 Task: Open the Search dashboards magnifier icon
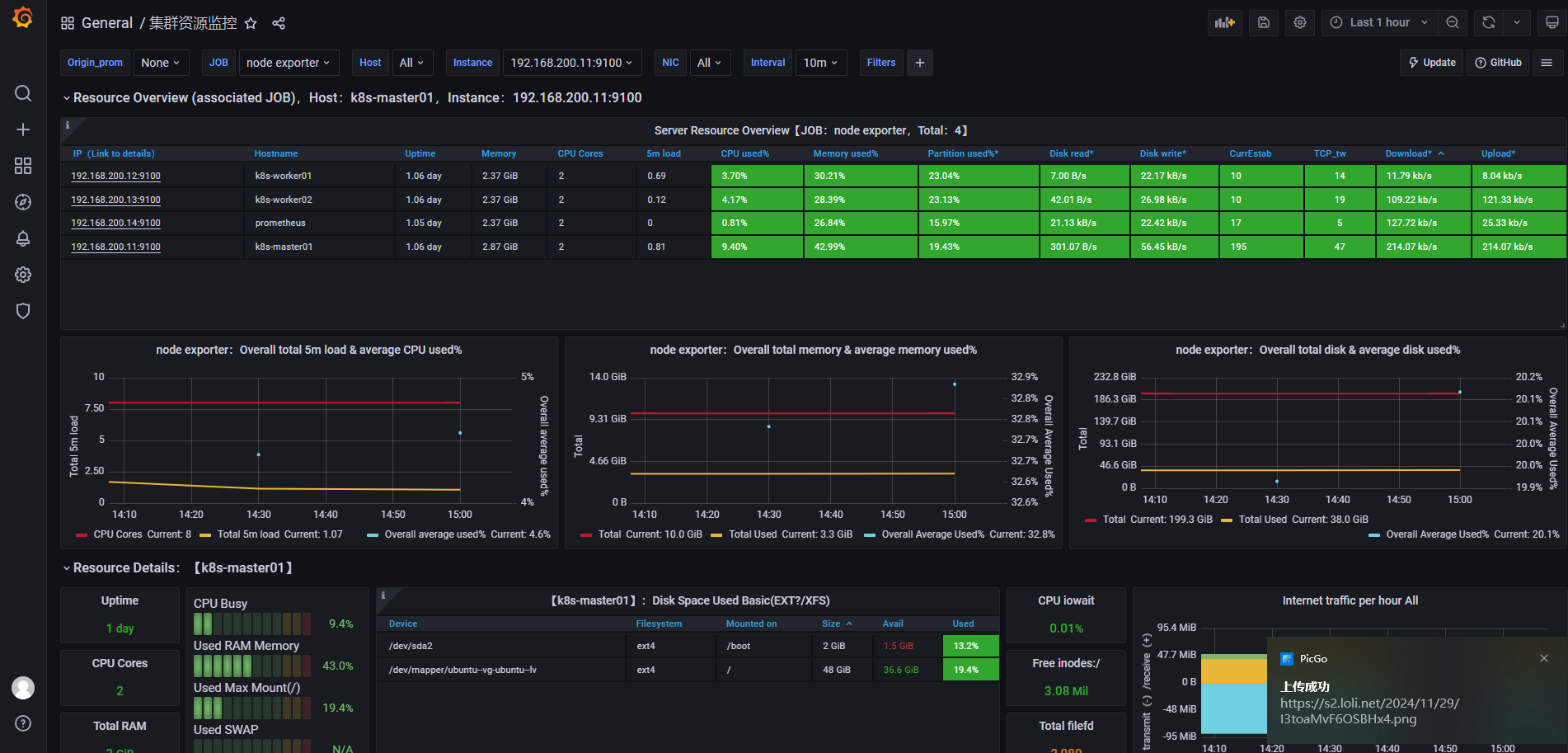coord(23,93)
